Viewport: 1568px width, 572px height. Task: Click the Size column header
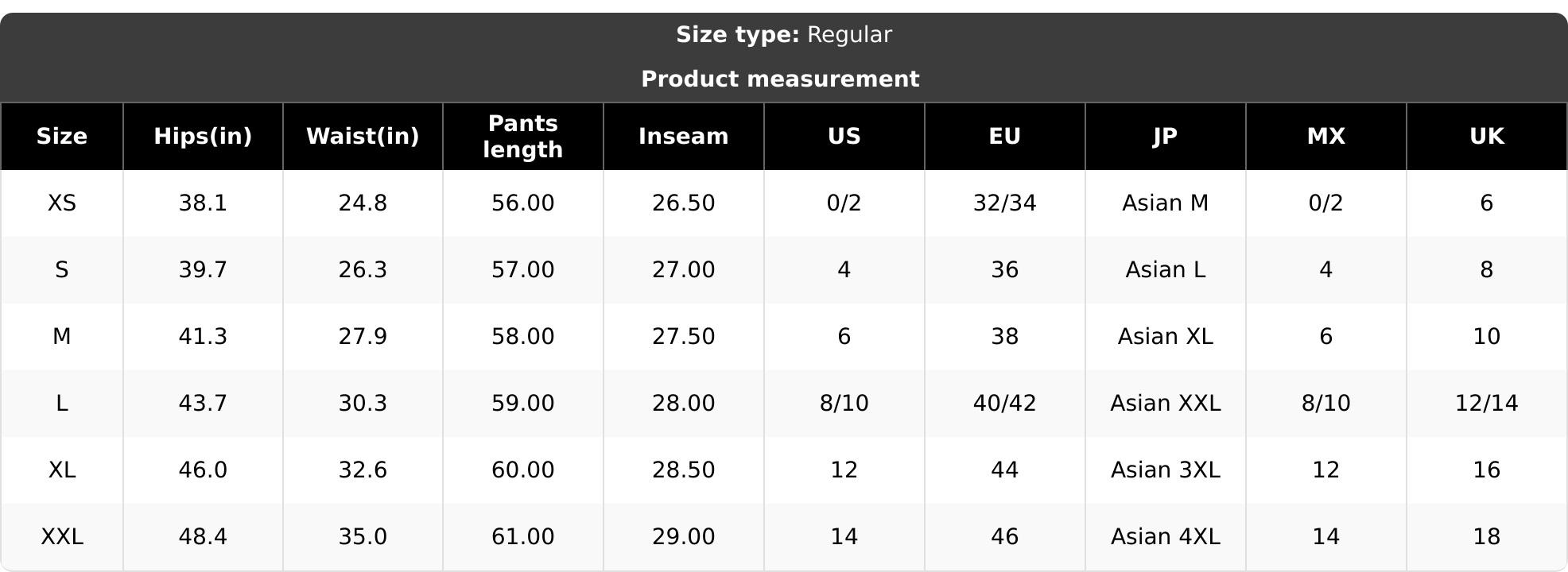[x=62, y=137]
